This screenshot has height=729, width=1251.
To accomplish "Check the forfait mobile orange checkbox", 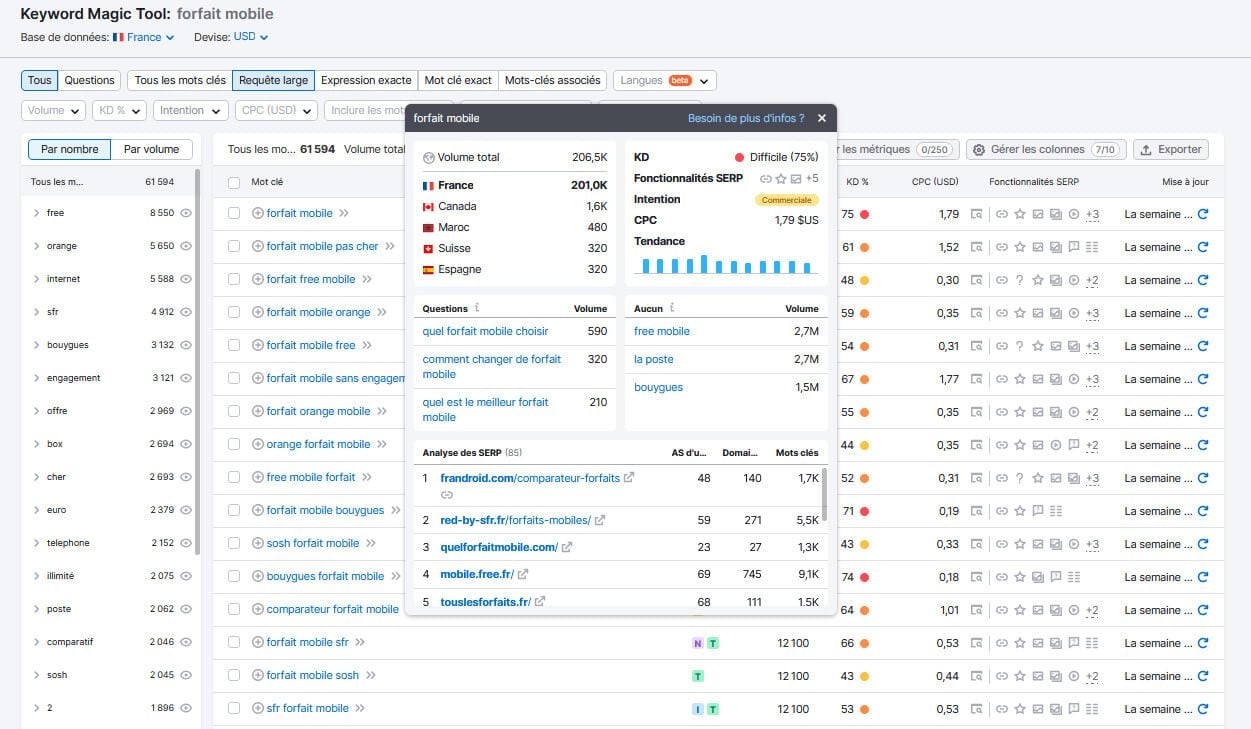I will [x=234, y=312].
